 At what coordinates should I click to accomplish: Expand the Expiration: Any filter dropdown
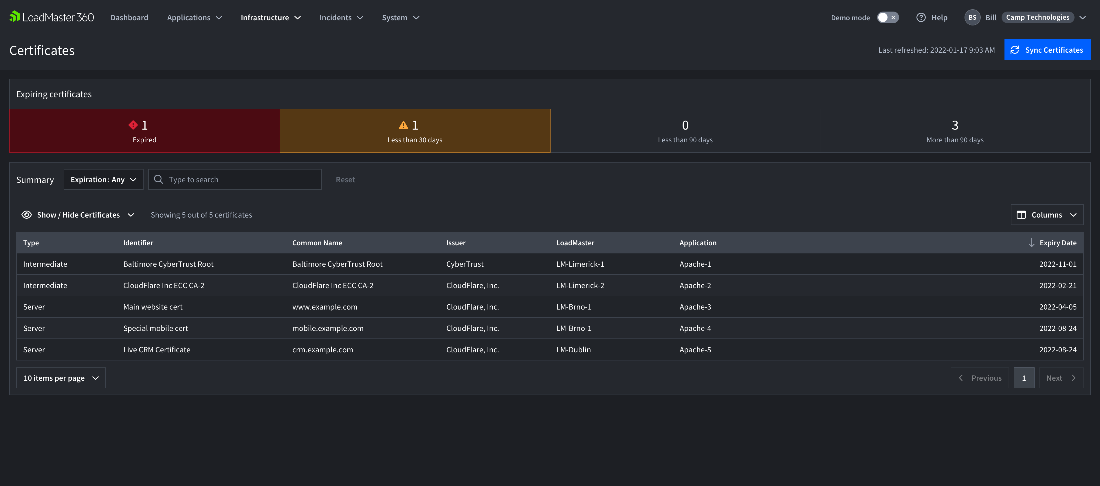click(103, 180)
